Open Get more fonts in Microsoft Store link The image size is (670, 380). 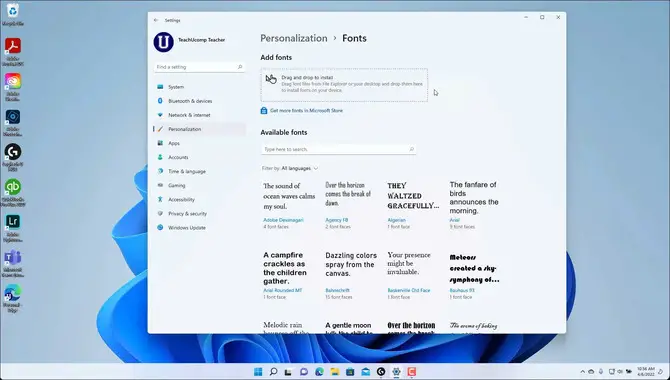[x=306, y=110]
